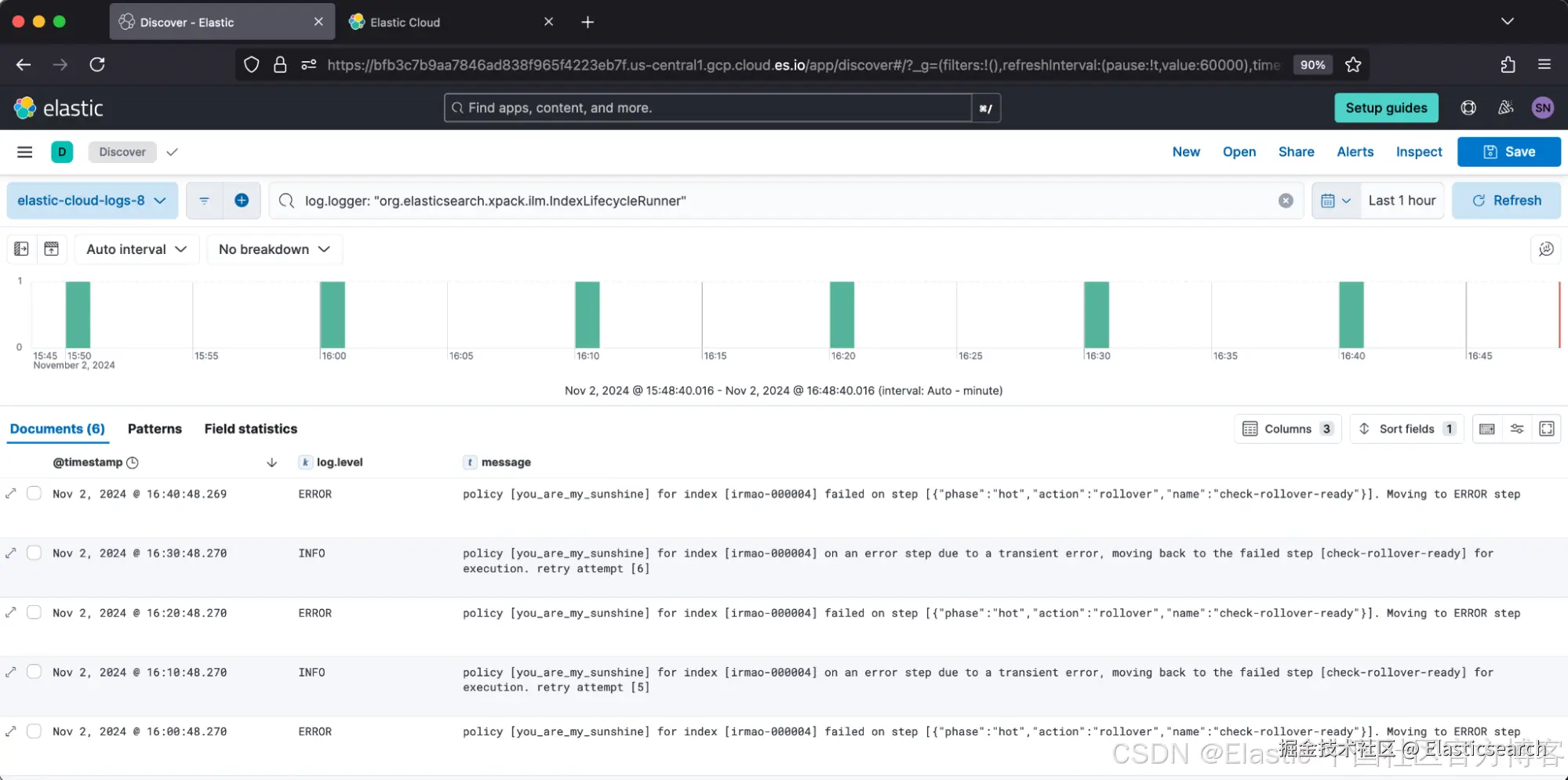Click the green D space avatar
This screenshot has width=1568, height=780.
[62, 152]
